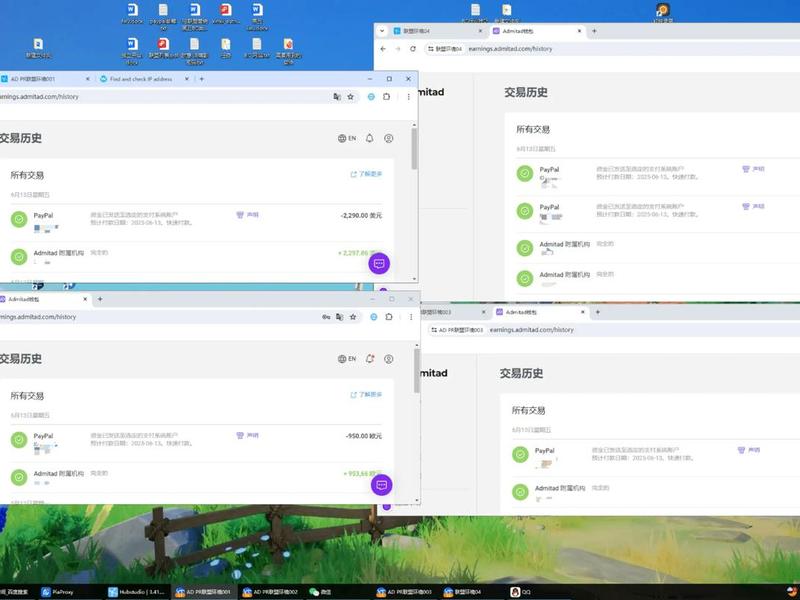
Task: Open 声明 link on second PayPal row, 联盟环境04 window
Action: [753, 206]
